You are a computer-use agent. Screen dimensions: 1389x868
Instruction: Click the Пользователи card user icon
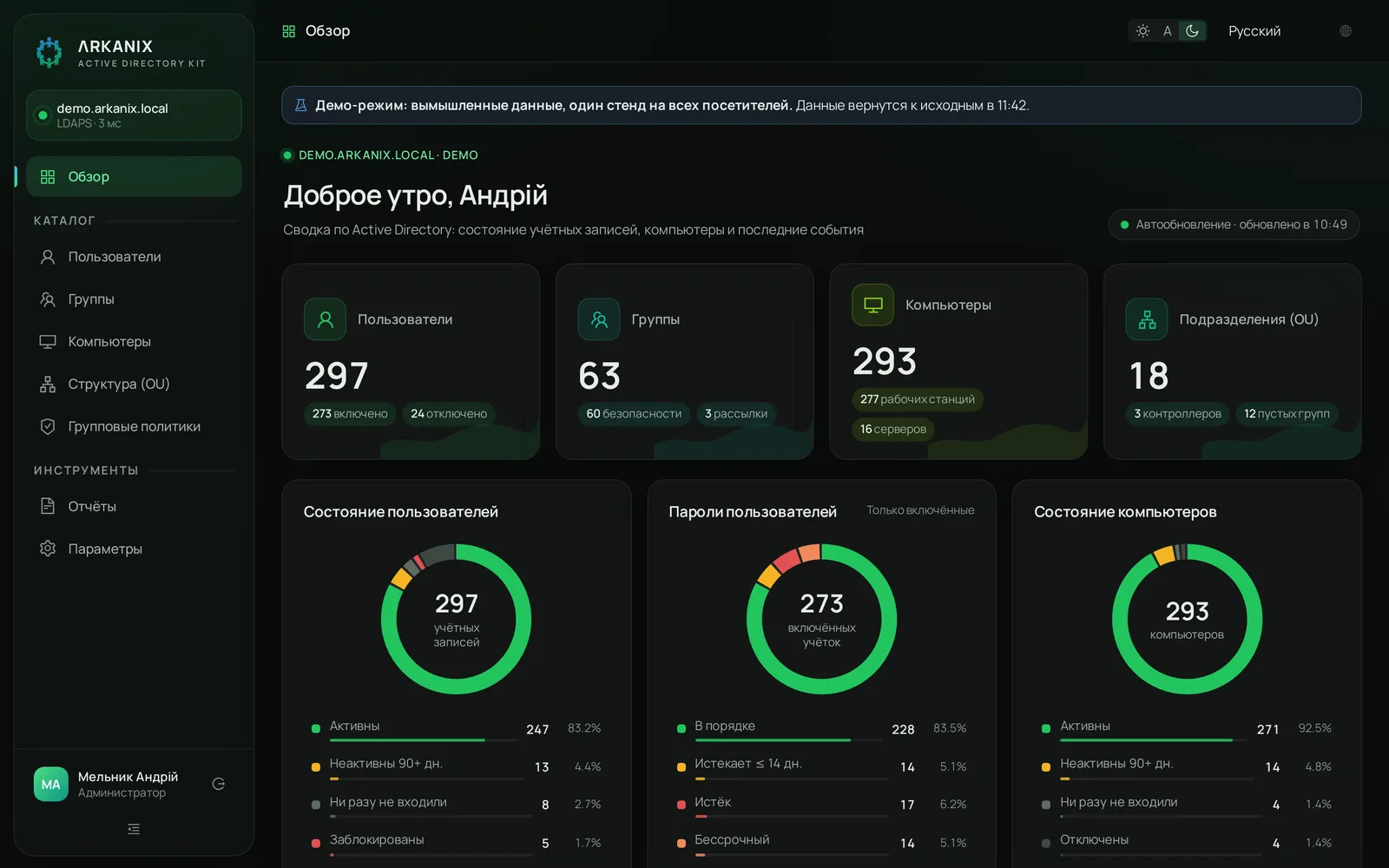(326, 319)
